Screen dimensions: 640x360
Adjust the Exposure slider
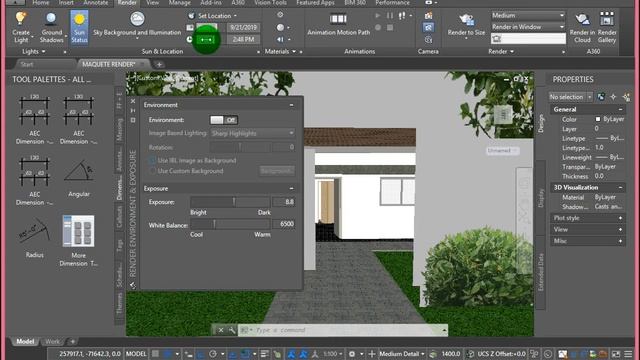click(230, 202)
